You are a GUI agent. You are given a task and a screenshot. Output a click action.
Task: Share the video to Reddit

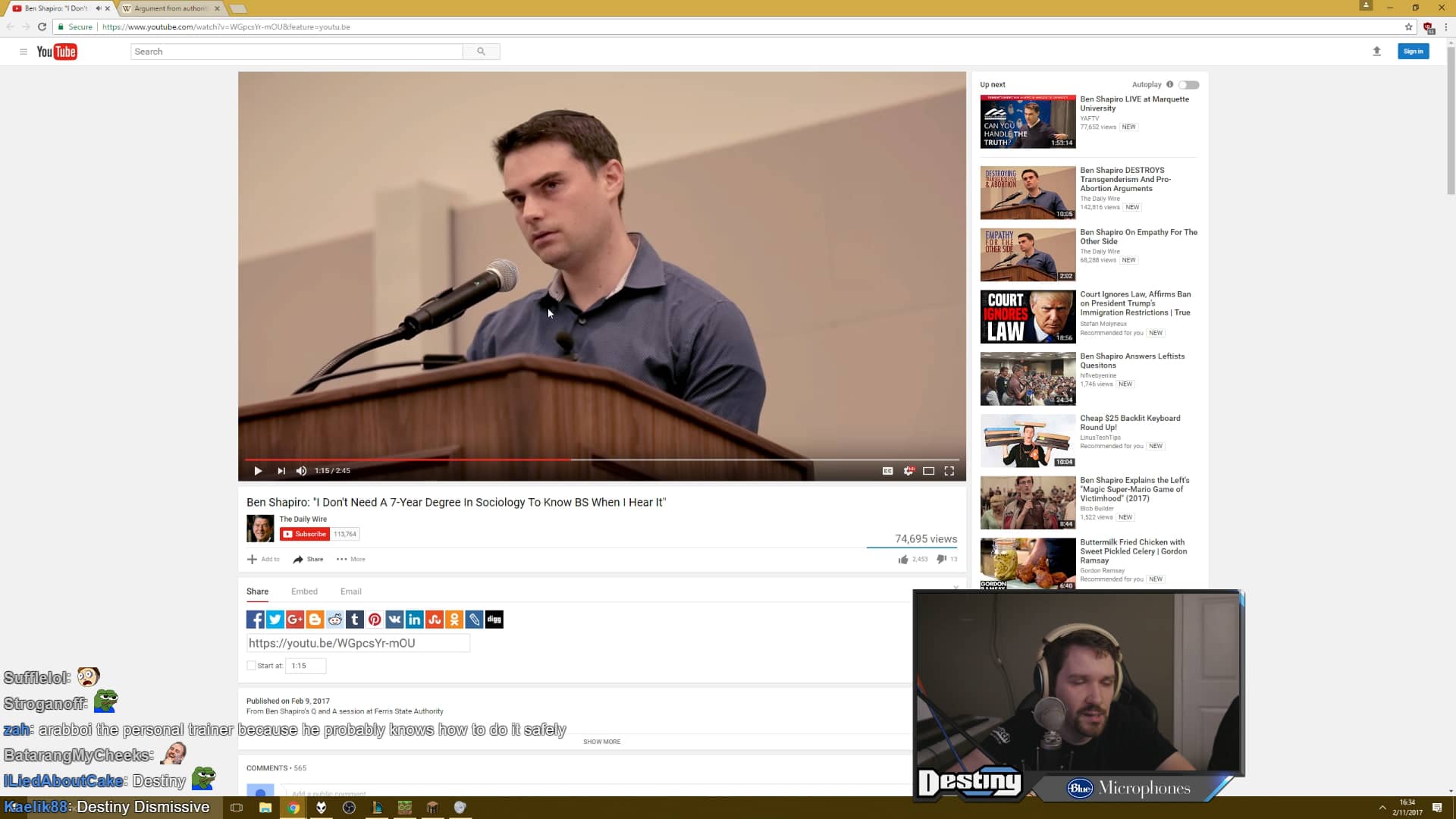click(334, 619)
